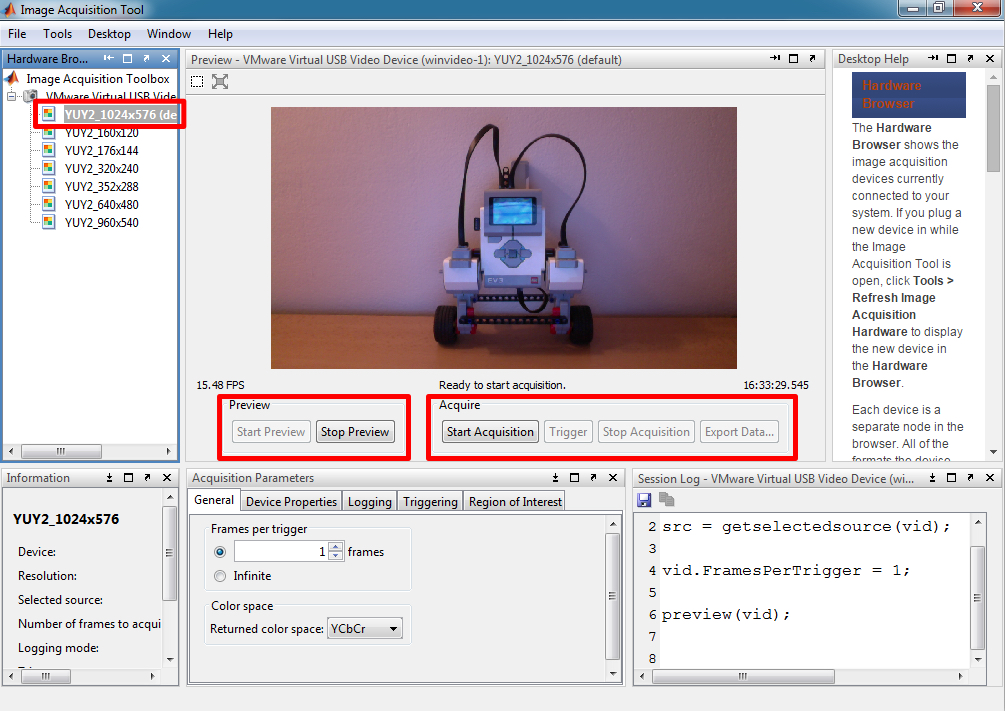The width and height of the screenshot is (1005, 711).
Task: Click scroll down arrow in Information panel
Action: click(x=170, y=660)
